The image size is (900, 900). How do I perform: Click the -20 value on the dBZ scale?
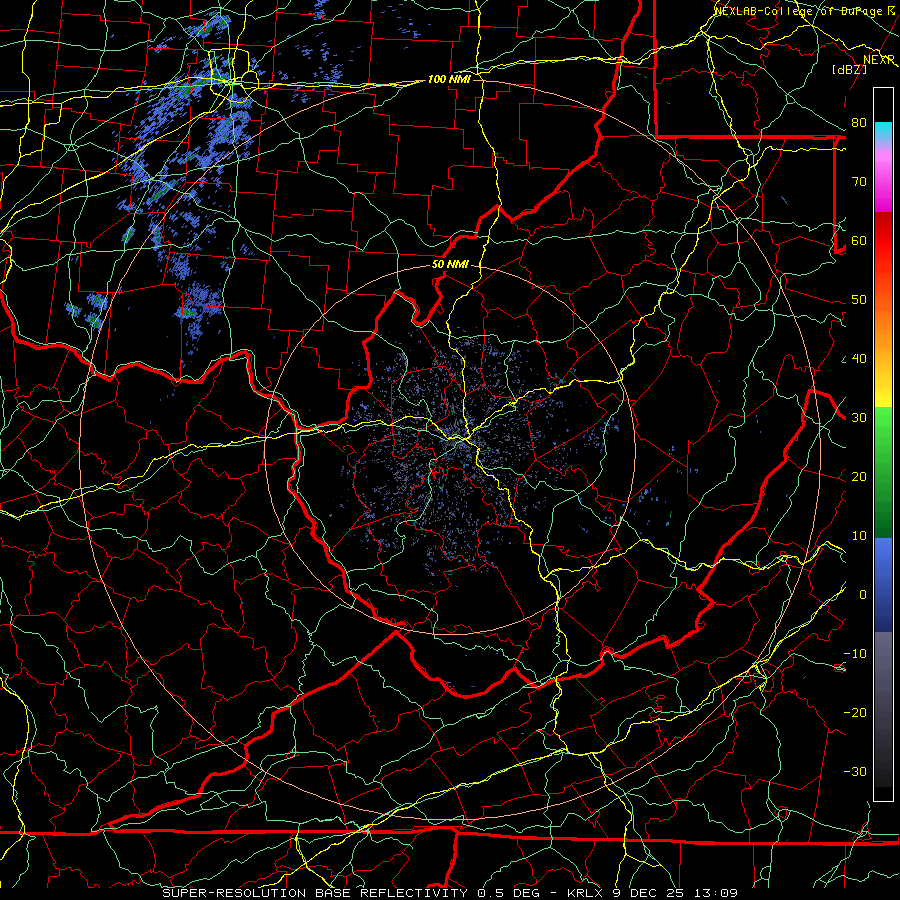[x=855, y=712]
